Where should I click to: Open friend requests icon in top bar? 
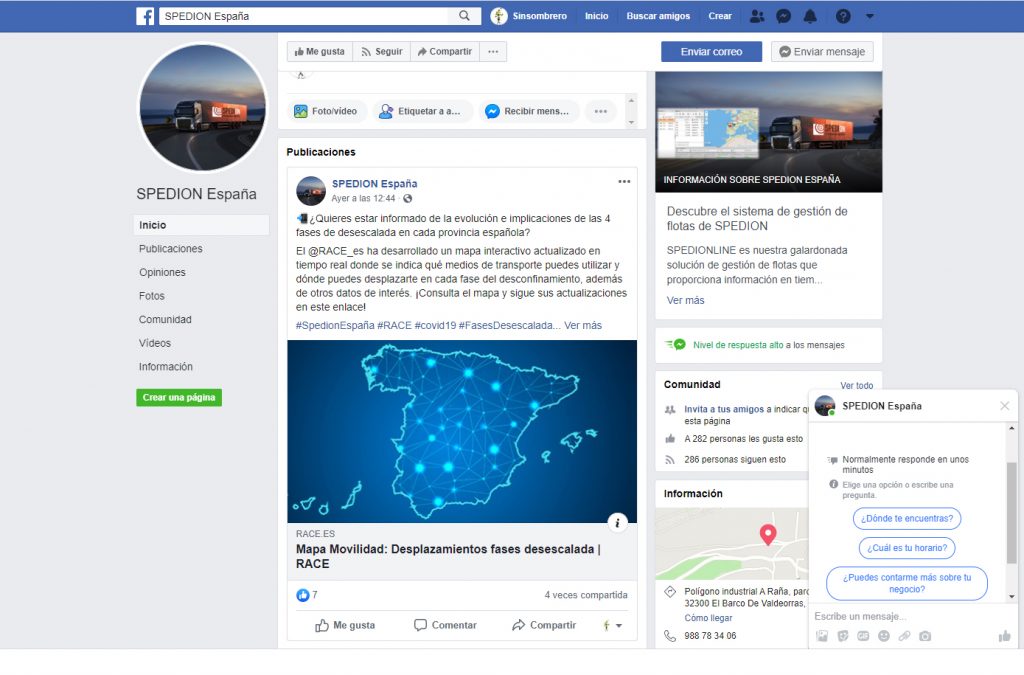pos(757,16)
